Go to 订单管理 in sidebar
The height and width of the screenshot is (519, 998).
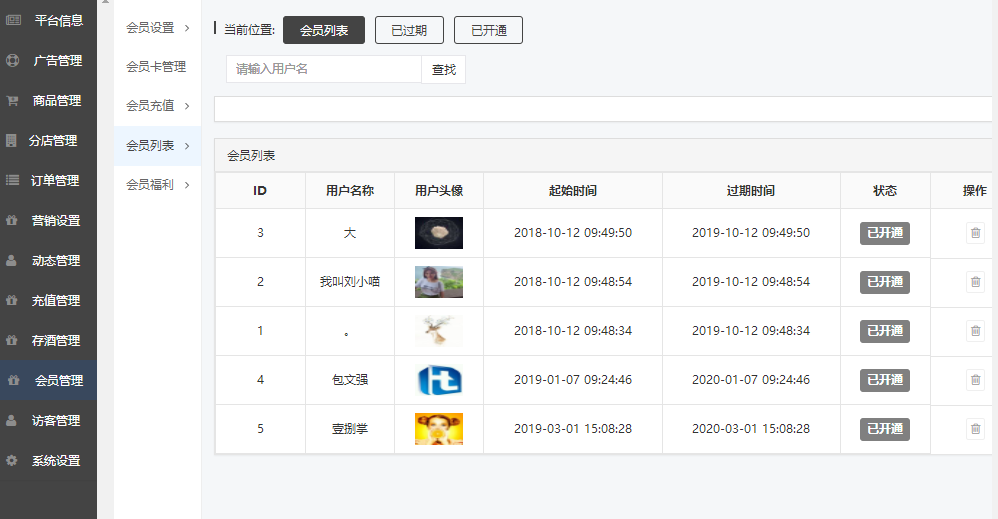(55, 181)
